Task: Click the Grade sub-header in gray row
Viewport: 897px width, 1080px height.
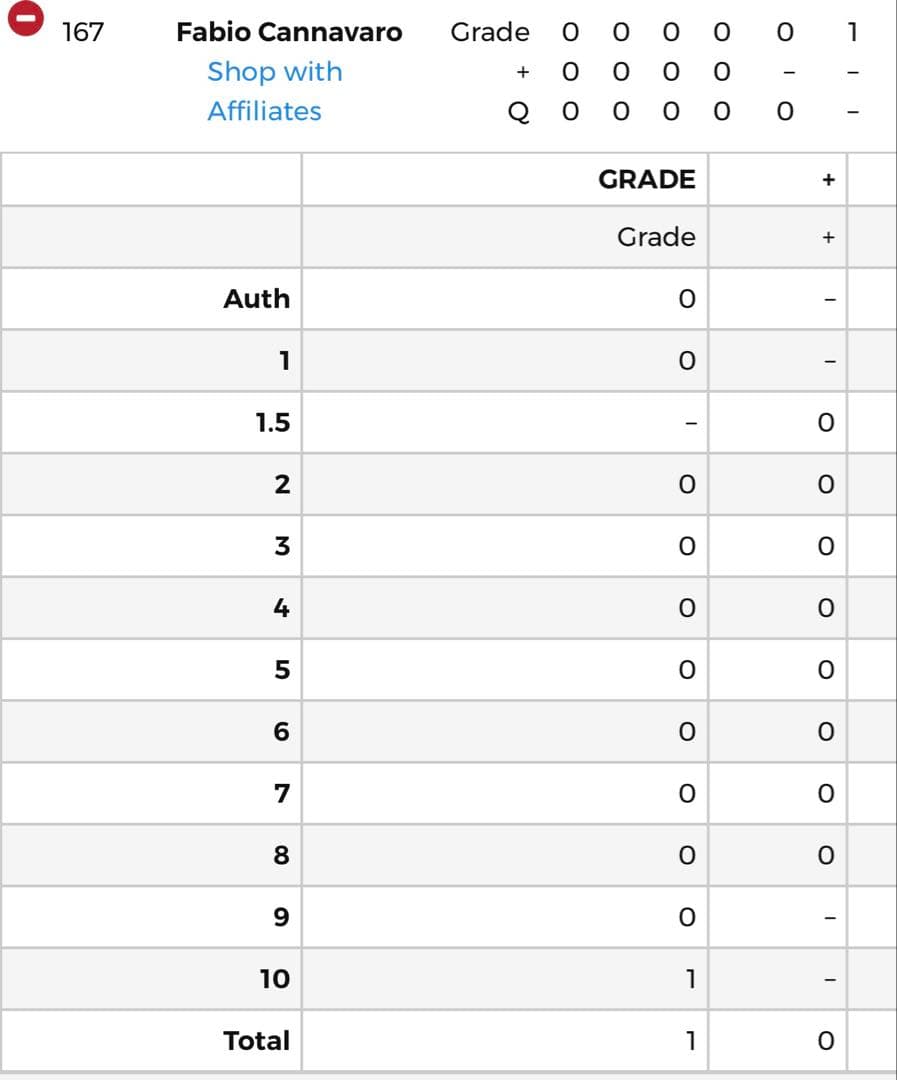Action: (x=655, y=237)
